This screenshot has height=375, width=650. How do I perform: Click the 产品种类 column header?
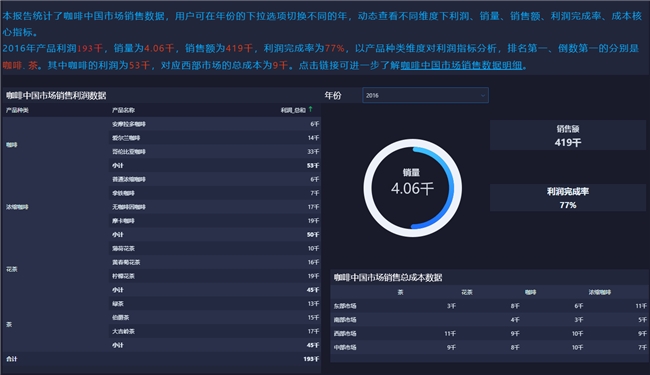coord(17,110)
